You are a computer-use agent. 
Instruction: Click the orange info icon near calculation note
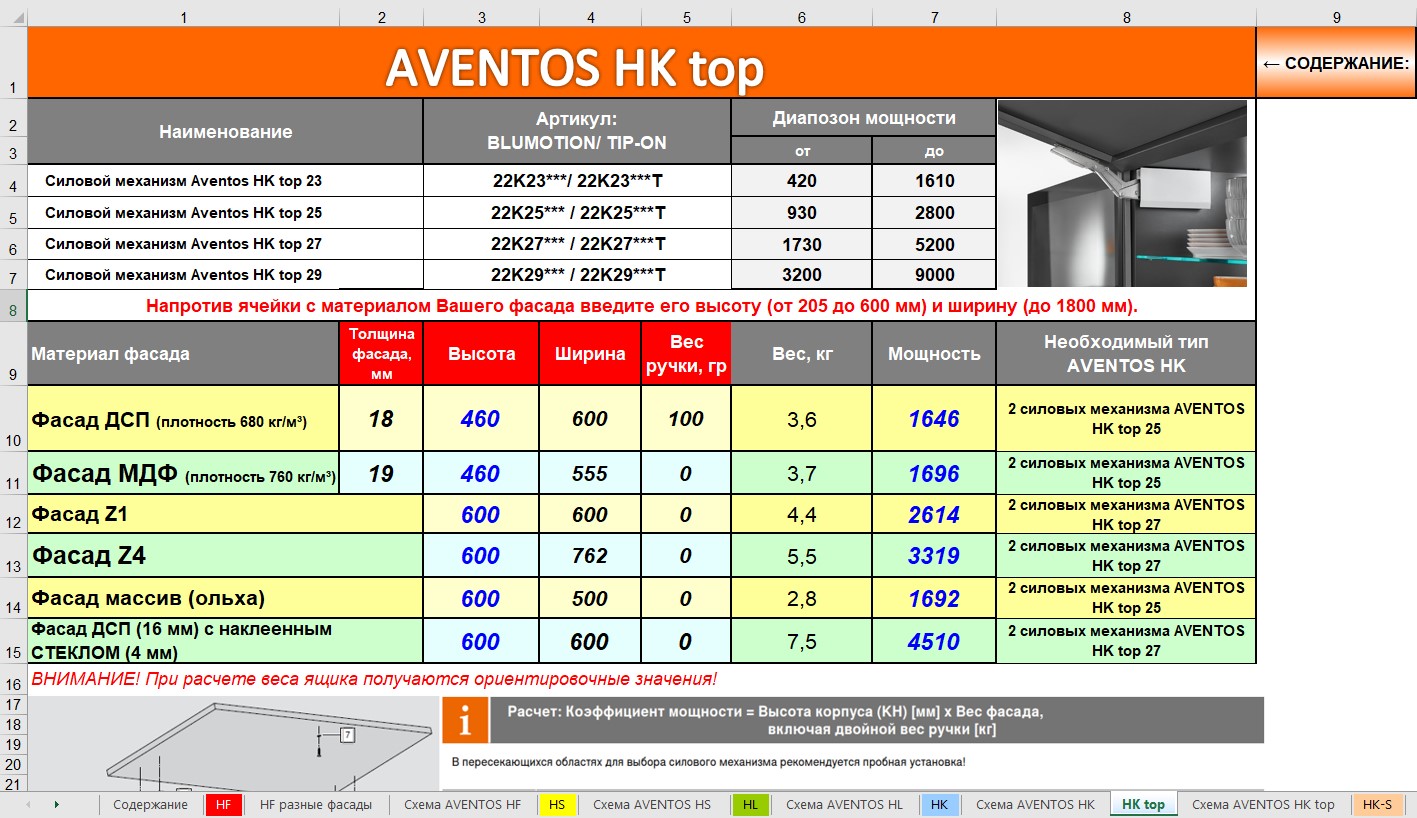[465, 720]
